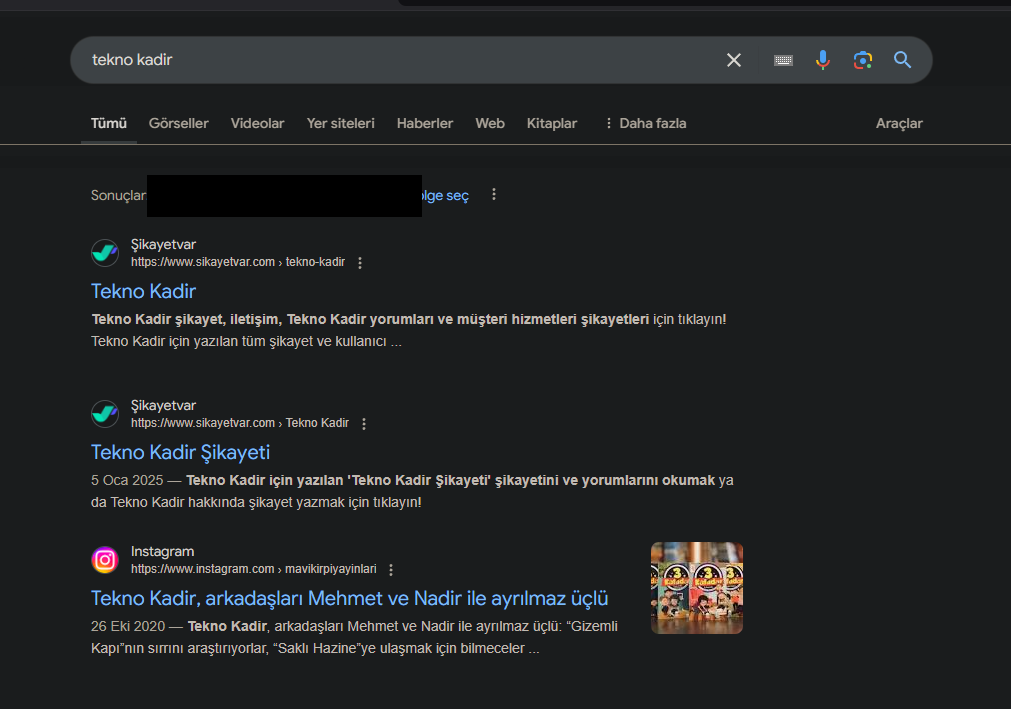
Task: Select the Web tab
Action: 490,123
